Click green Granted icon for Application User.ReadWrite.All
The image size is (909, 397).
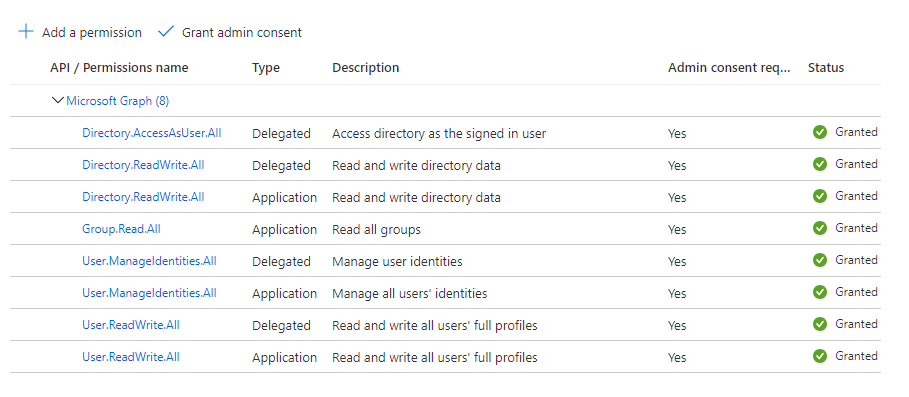coord(820,356)
